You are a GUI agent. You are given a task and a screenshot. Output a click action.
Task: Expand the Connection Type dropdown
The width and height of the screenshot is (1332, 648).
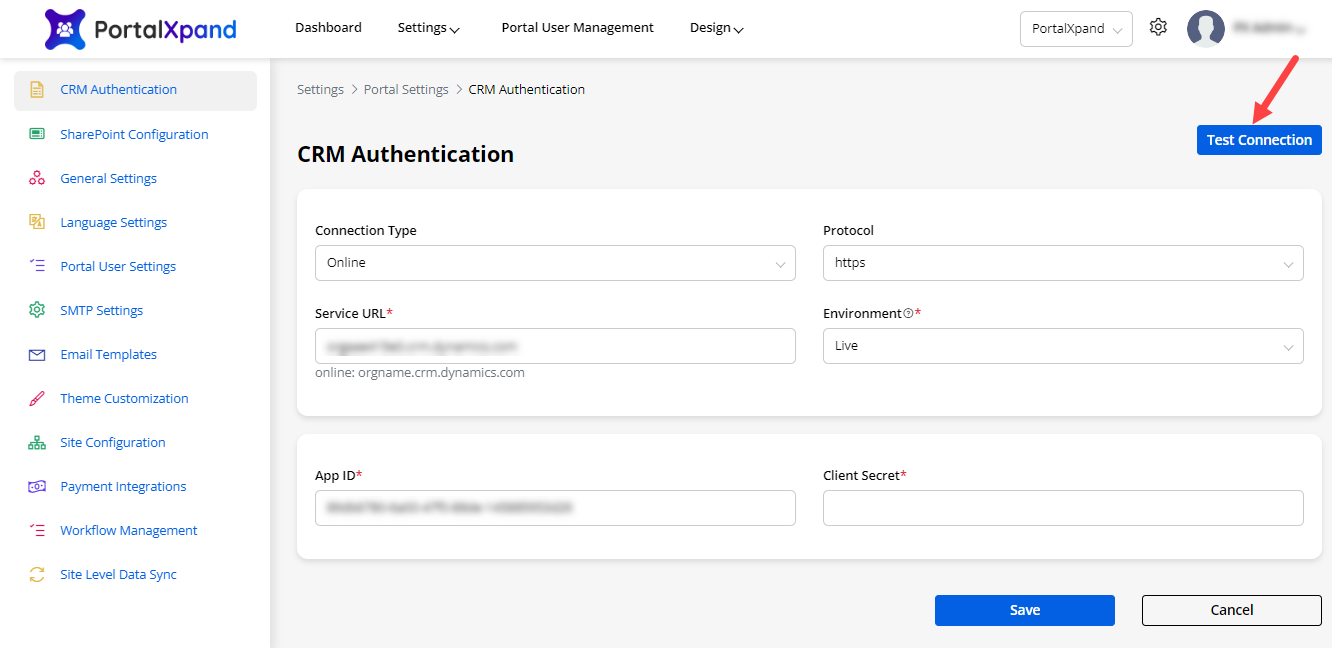coord(555,263)
